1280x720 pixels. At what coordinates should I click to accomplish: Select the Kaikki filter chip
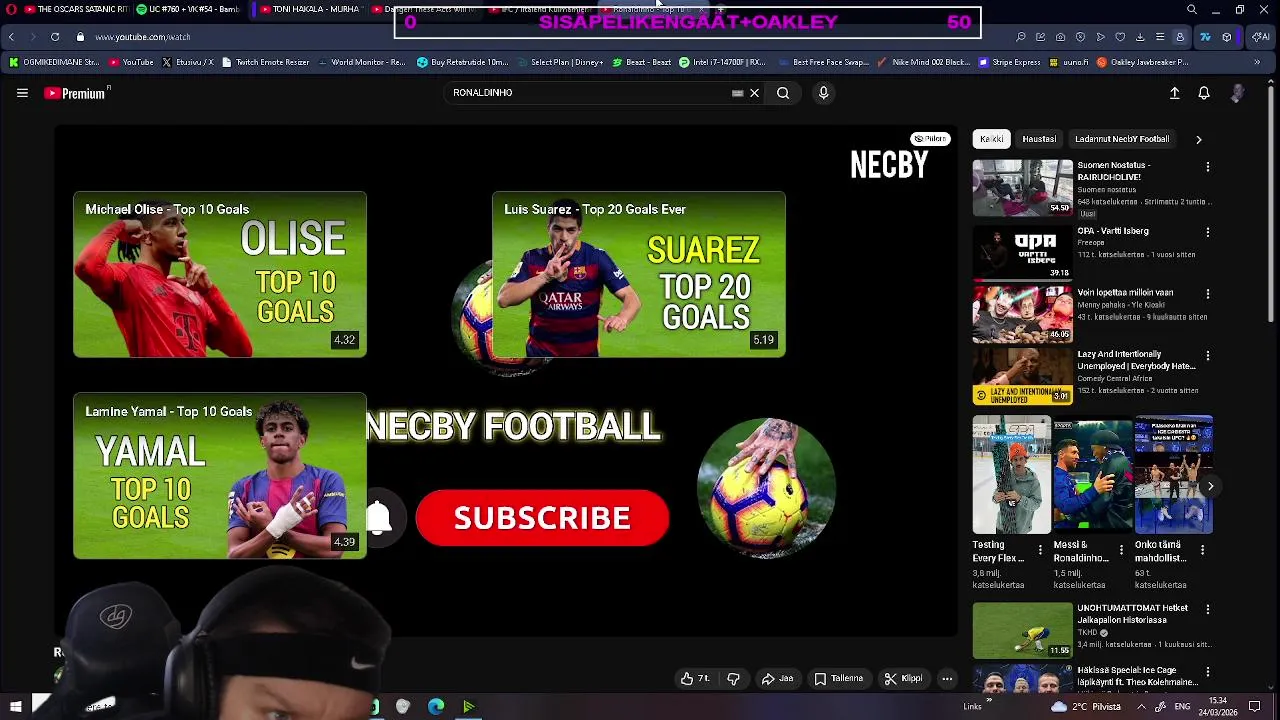click(x=991, y=139)
